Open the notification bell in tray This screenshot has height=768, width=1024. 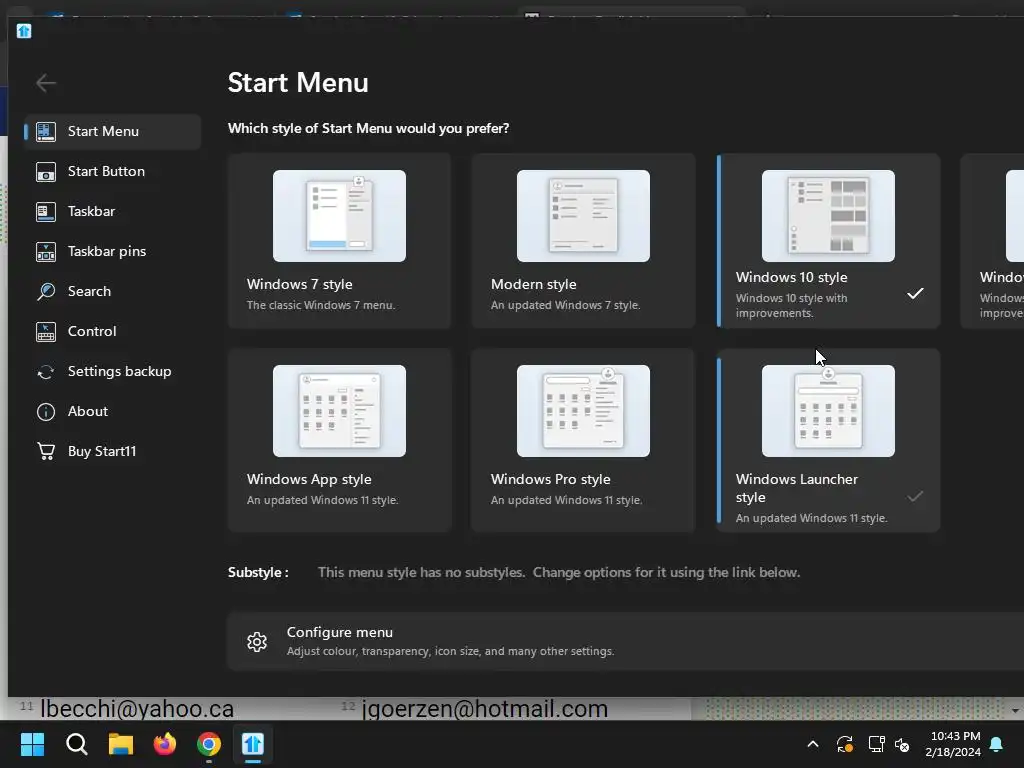[996, 744]
